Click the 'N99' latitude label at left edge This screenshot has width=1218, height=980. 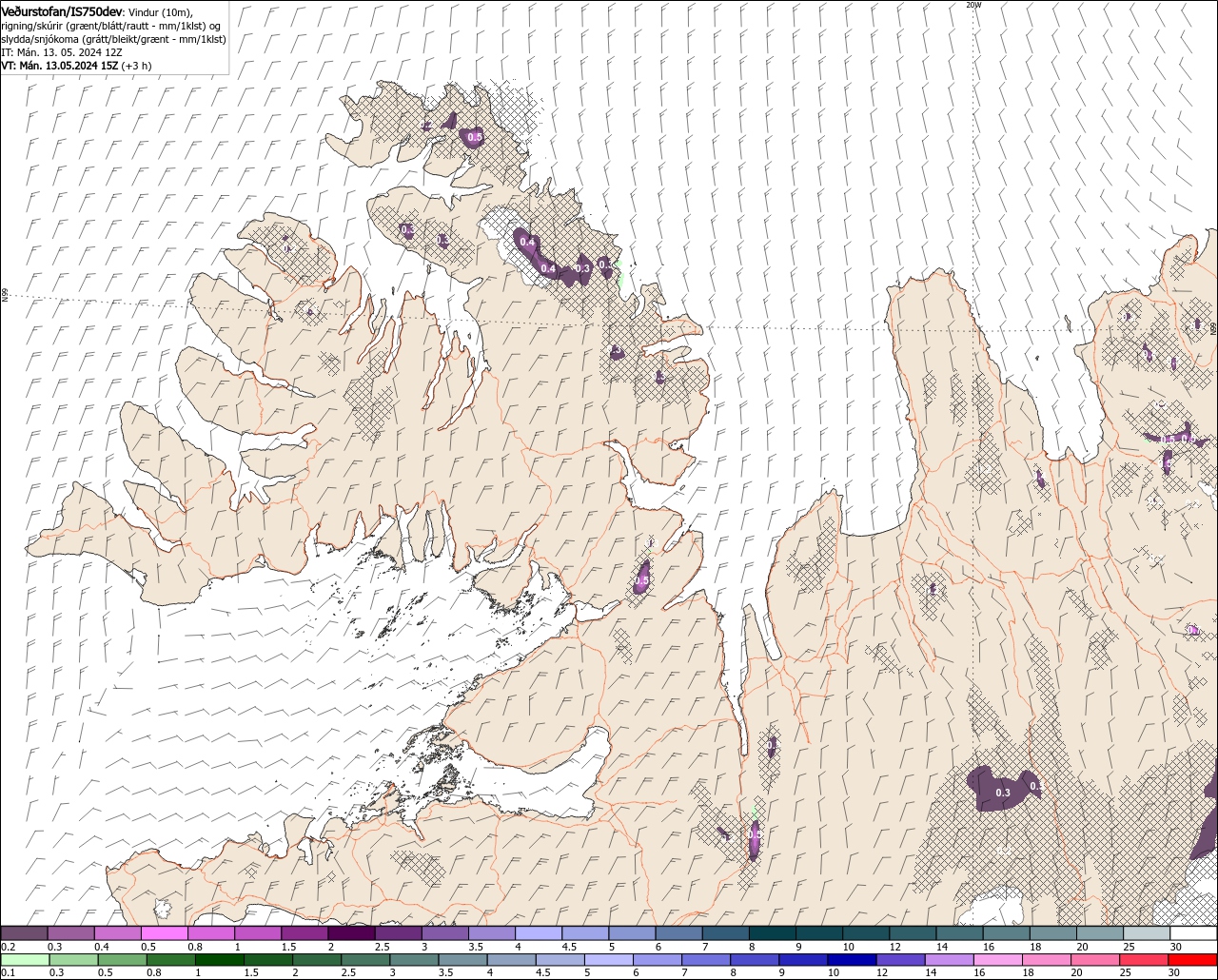tap(5, 296)
